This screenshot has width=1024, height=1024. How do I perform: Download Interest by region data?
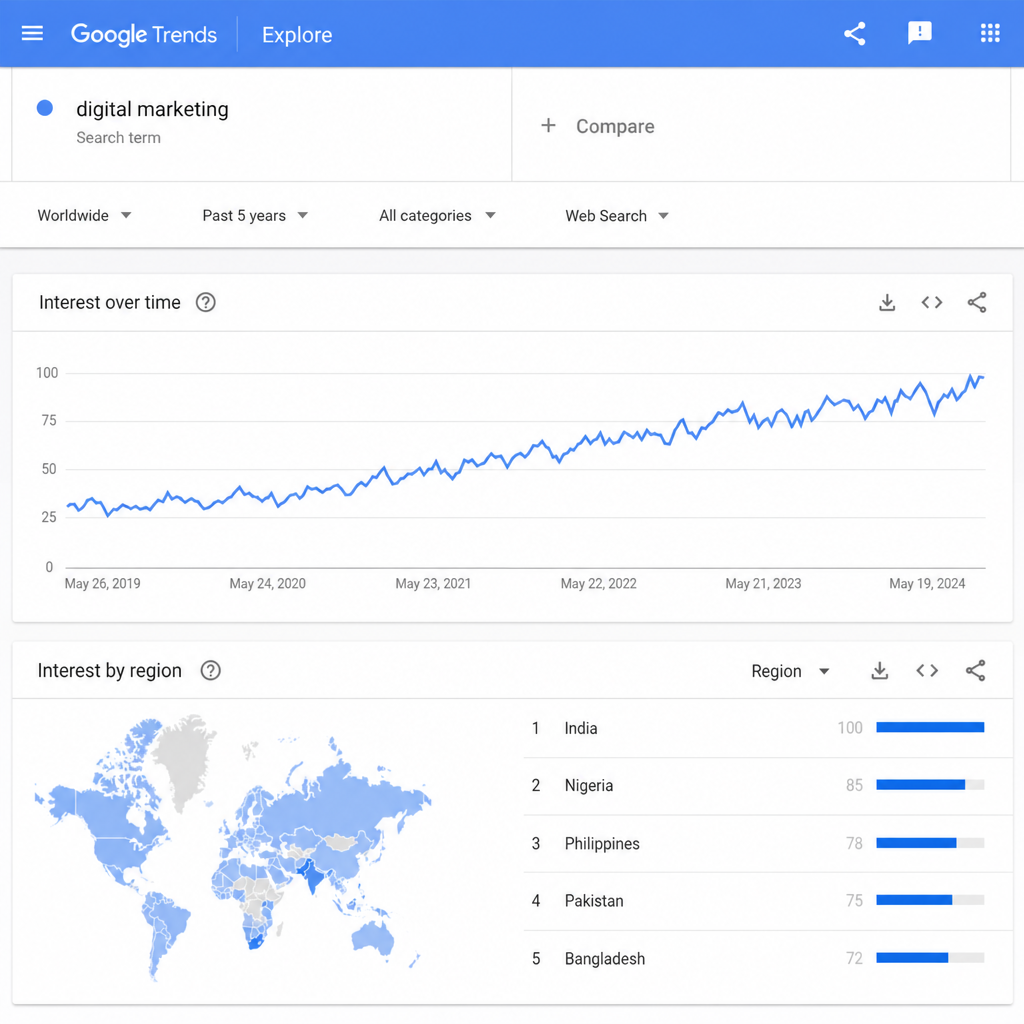tap(880, 671)
